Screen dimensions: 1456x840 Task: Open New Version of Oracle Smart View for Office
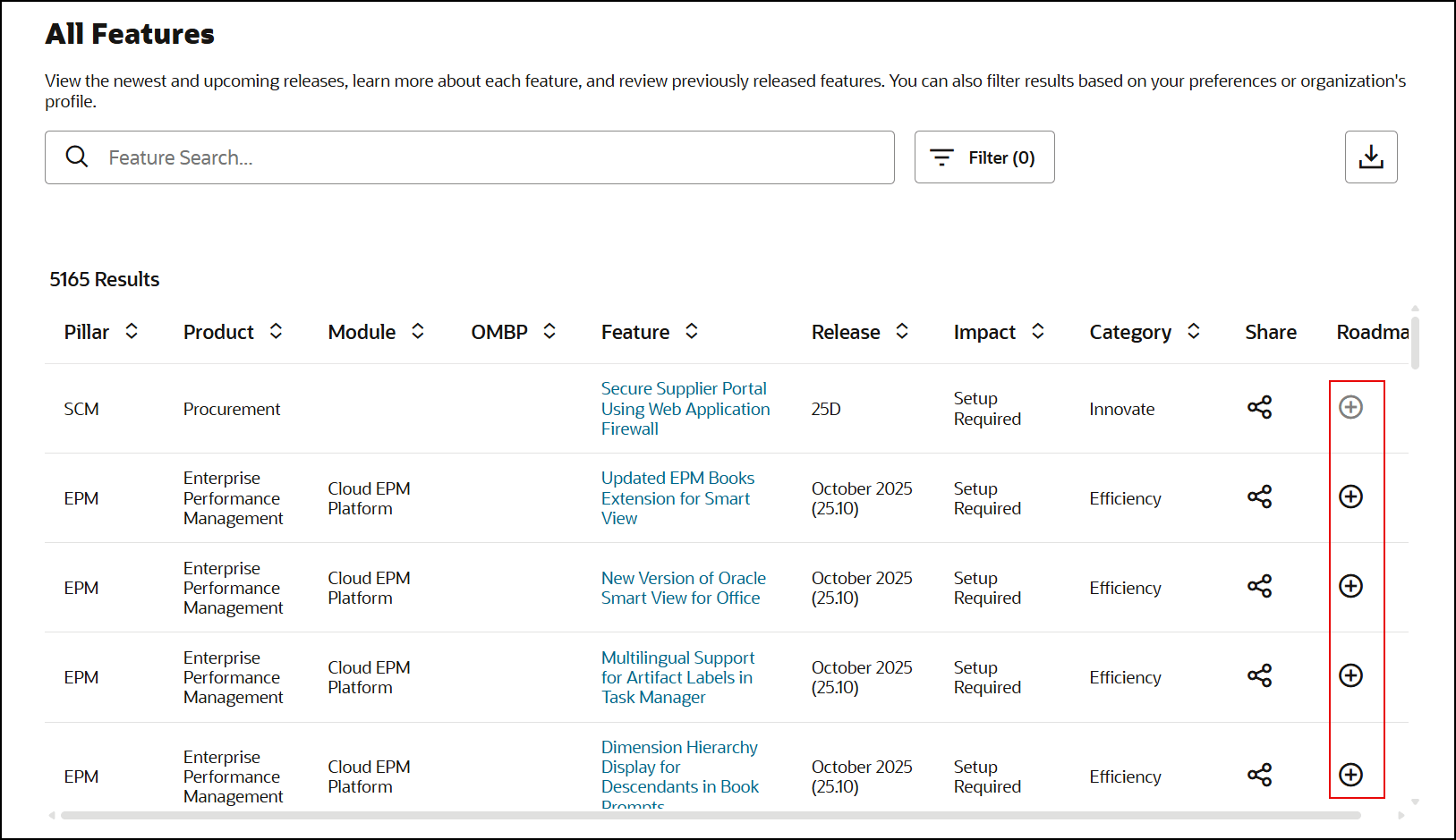pos(684,588)
